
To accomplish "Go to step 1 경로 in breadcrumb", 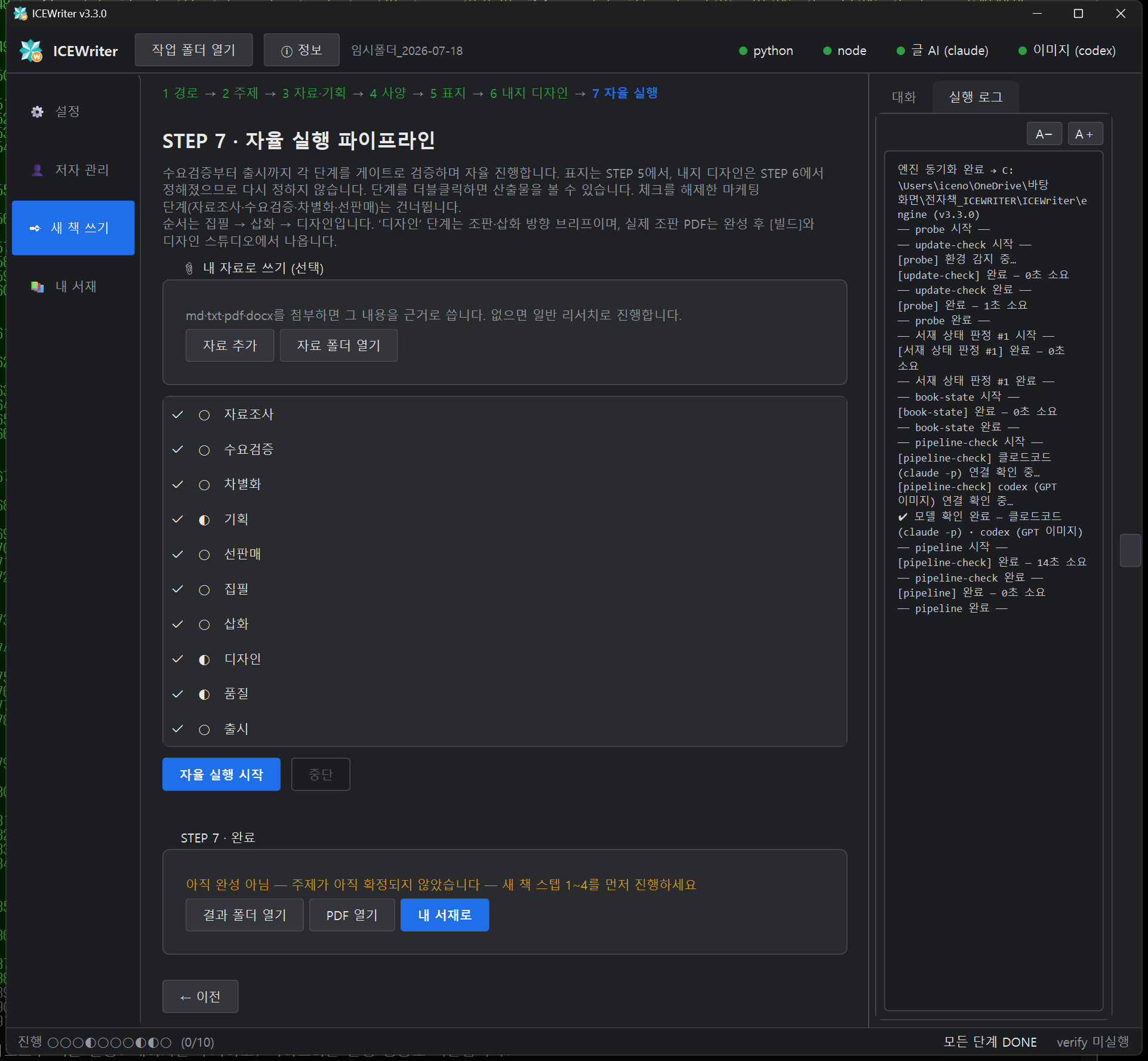I will coord(180,93).
